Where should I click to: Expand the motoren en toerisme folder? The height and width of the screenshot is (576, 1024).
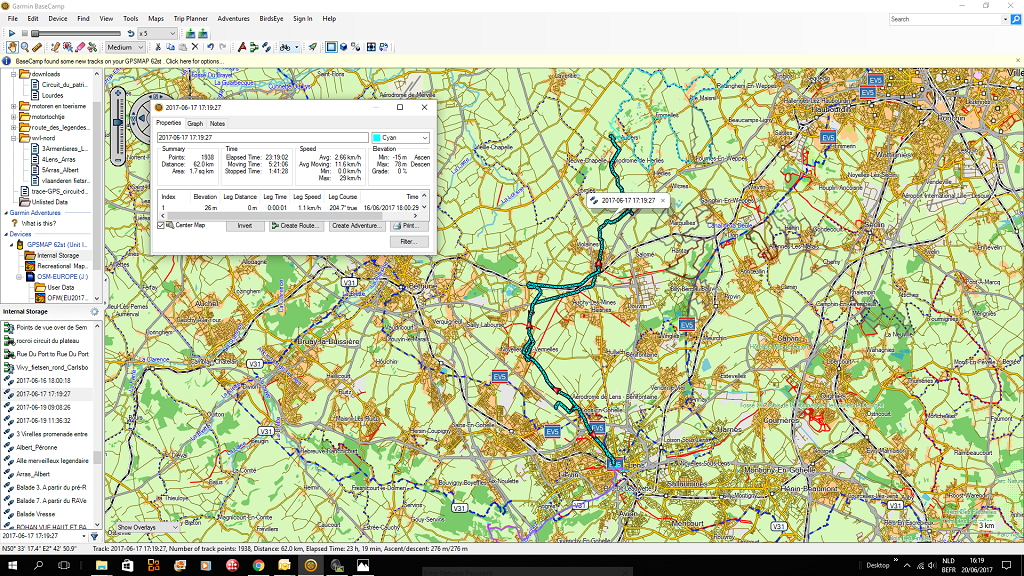click(14, 106)
